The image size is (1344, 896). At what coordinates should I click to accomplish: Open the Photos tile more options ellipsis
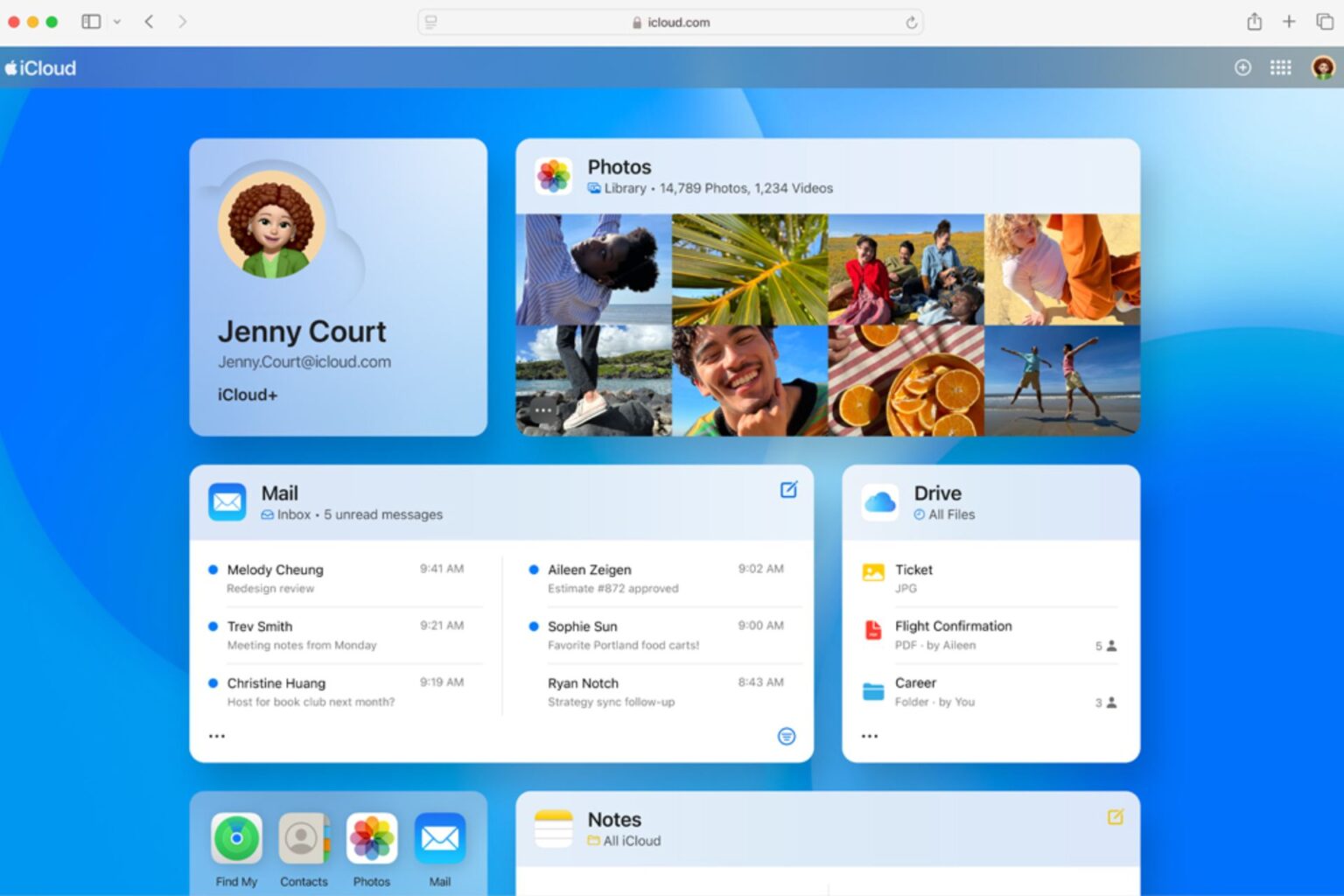click(542, 410)
